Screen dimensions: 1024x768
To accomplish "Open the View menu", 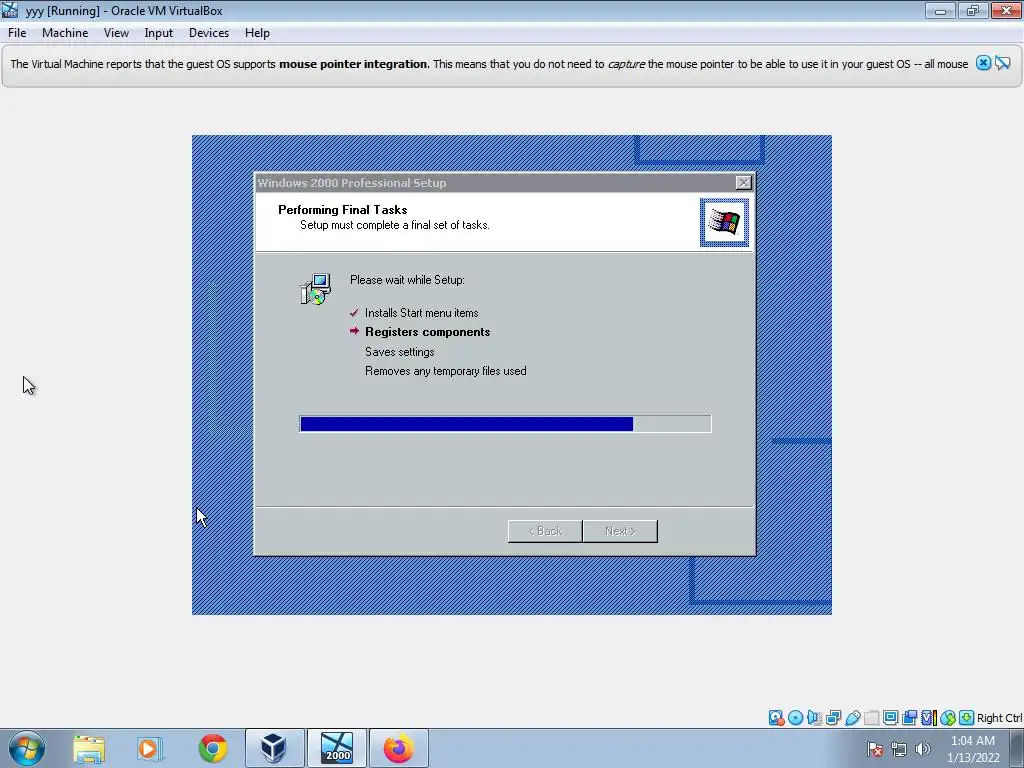I will (x=116, y=33).
